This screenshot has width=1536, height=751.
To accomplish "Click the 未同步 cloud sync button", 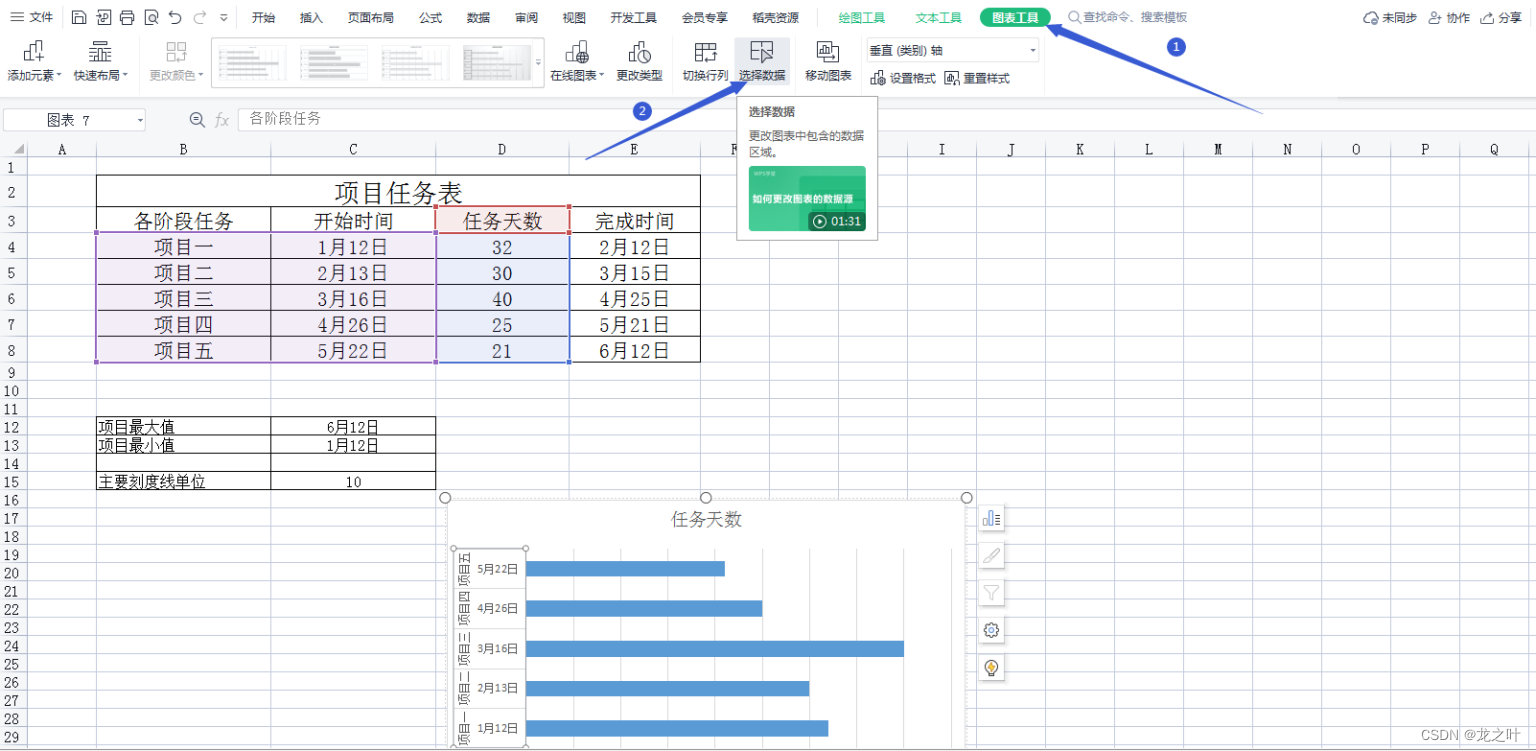I will 1390,18.
